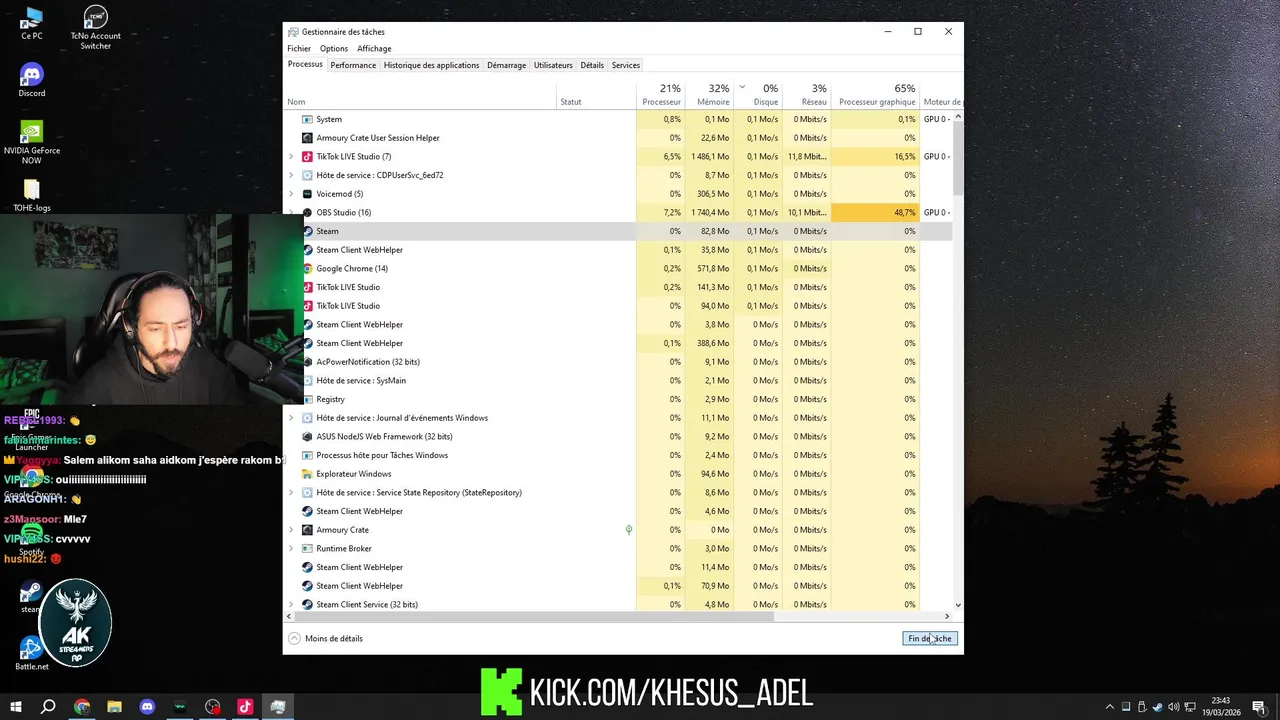The image size is (1280, 720).
Task: Click the taskbar clock showing 23:43
Action: coord(1220,707)
